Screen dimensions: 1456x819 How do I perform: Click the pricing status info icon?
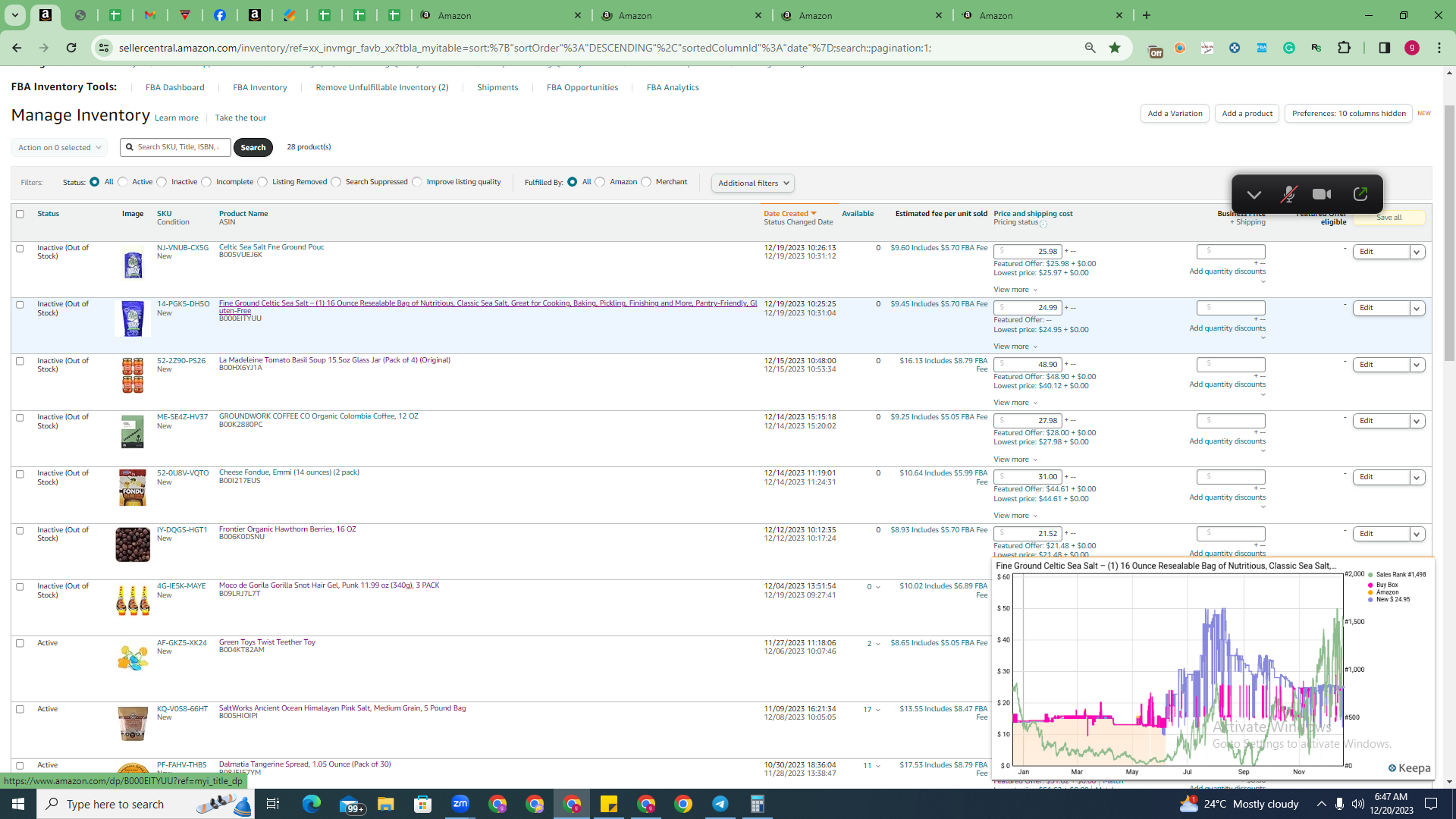tap(1043, 224)
